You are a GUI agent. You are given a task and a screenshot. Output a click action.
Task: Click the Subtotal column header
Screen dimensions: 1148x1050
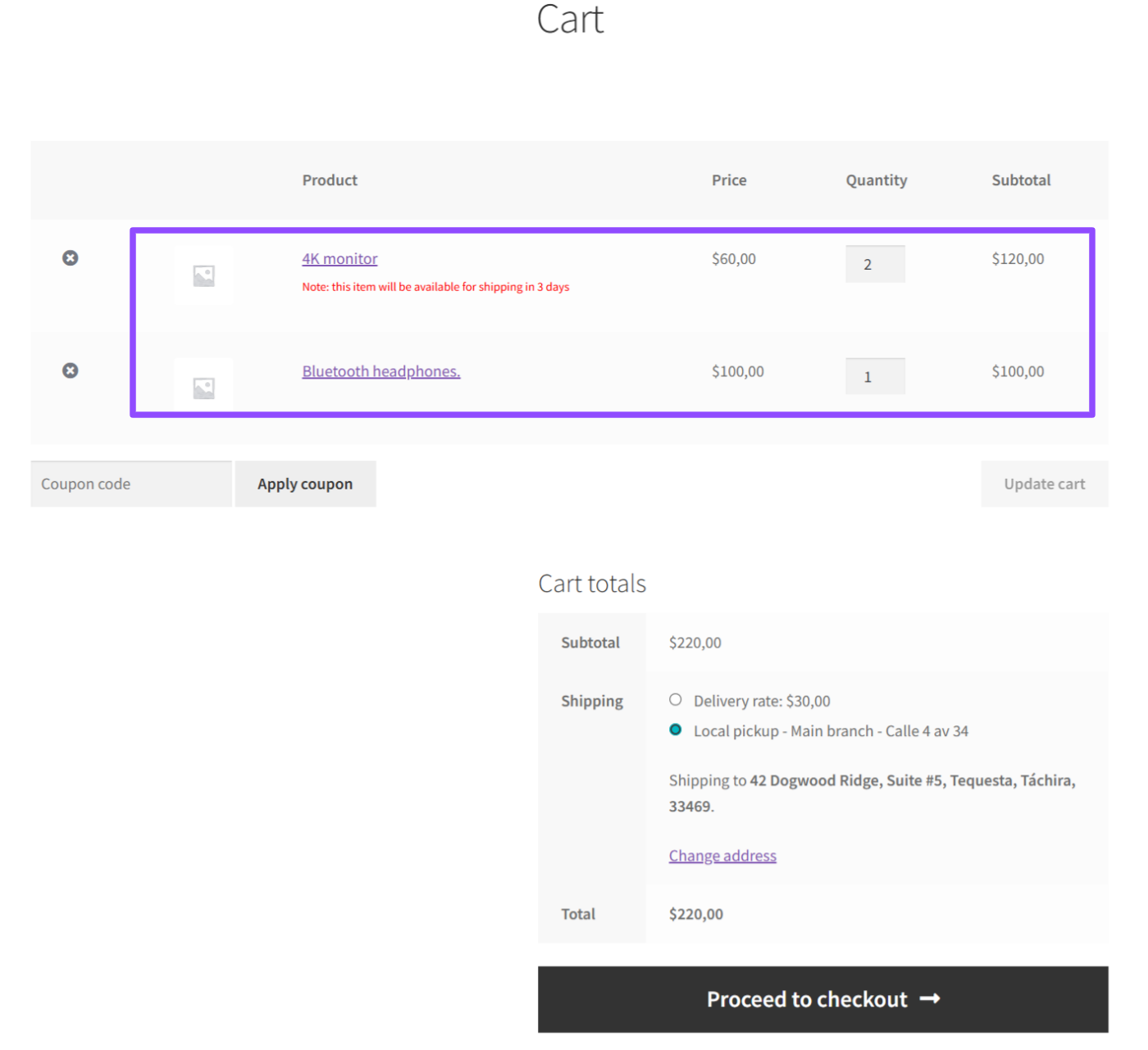tap(1021, 180)
